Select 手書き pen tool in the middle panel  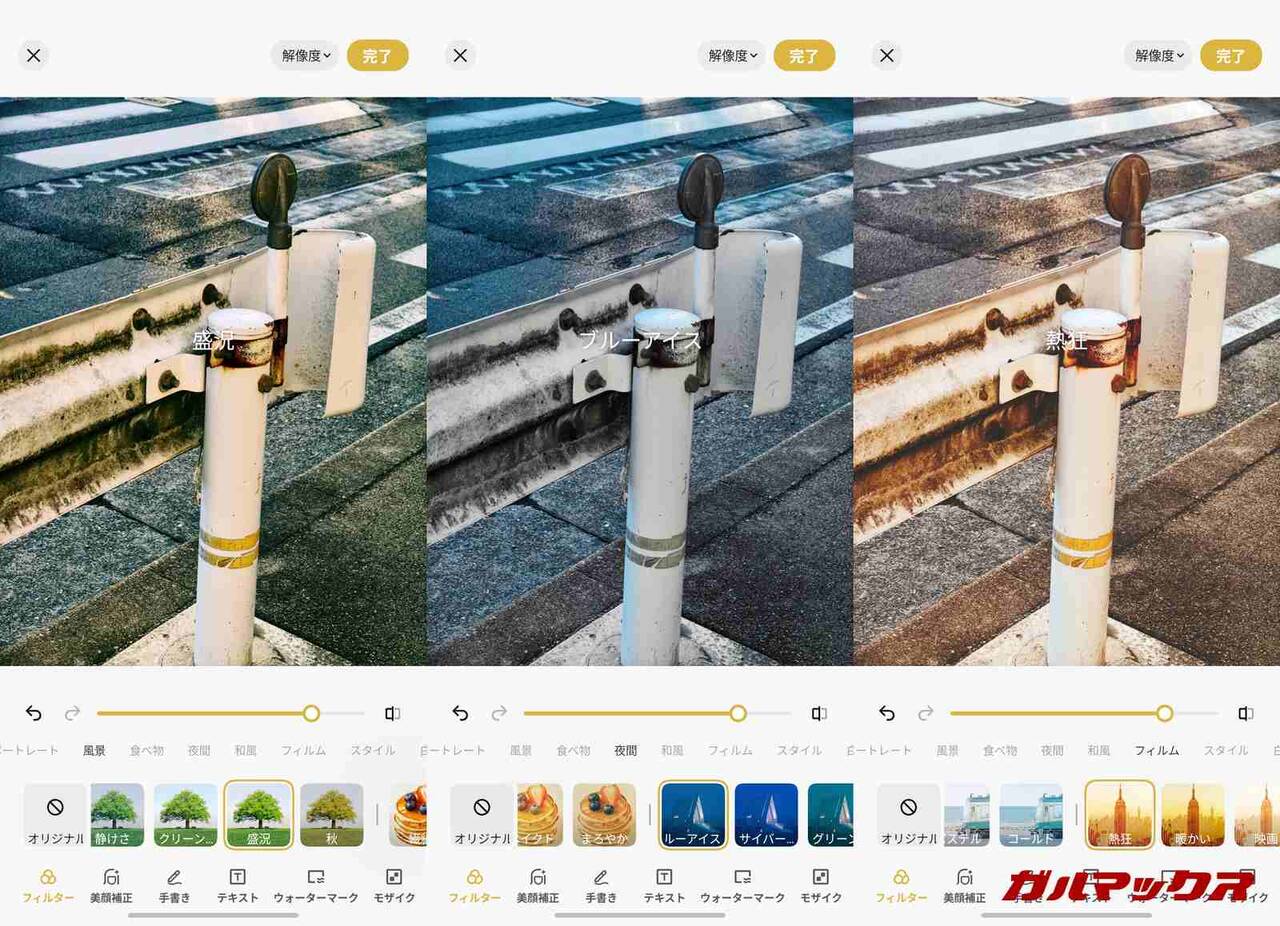[601, 885]
